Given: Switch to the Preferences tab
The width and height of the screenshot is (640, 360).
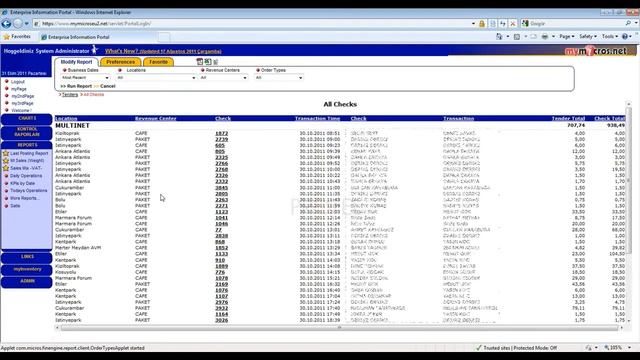Looking at the screenshot, I should tap(120, 62).
